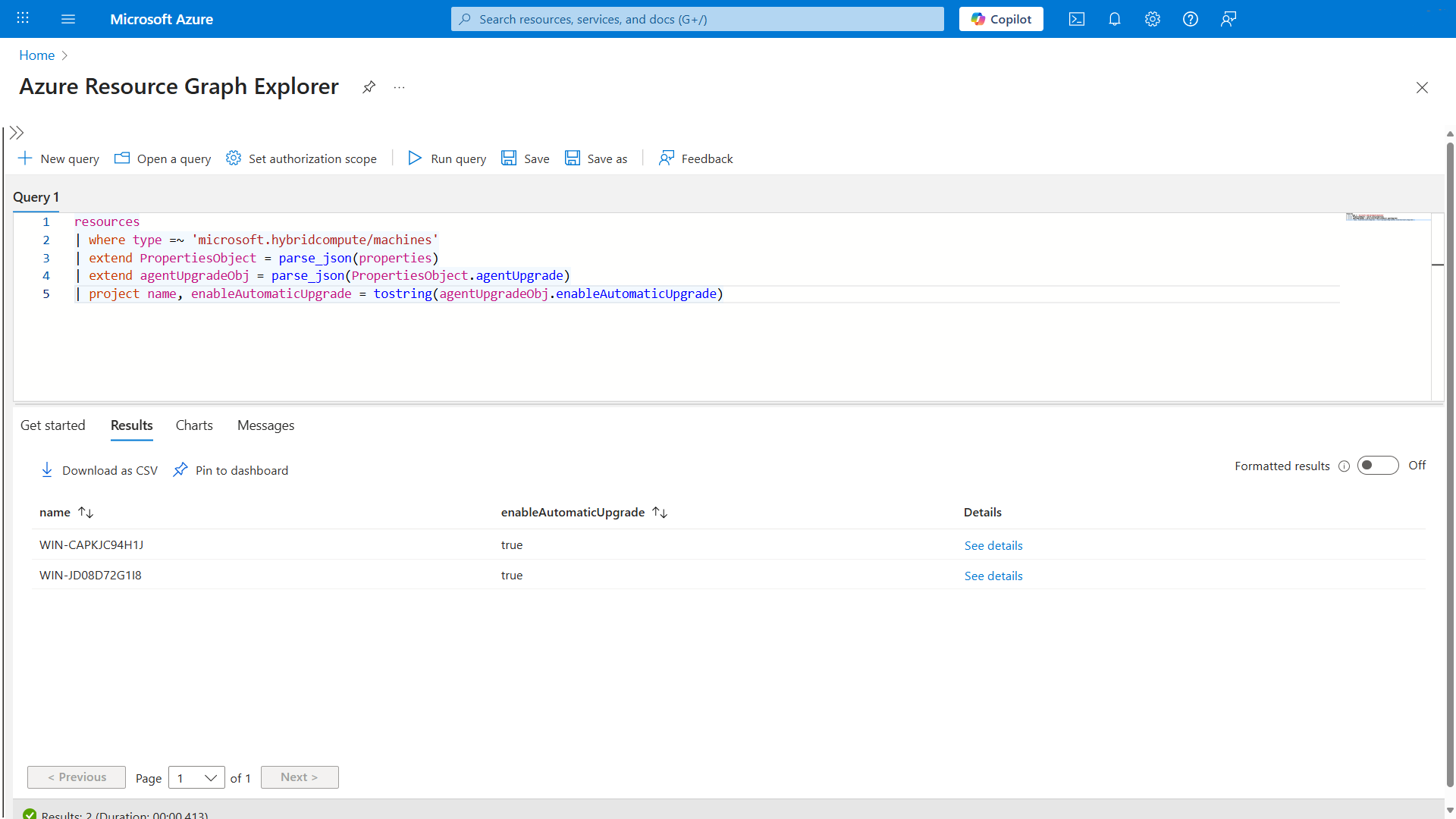Set the authorization scope
Screen dimensions: 1456x819
[x=301, y=158]
